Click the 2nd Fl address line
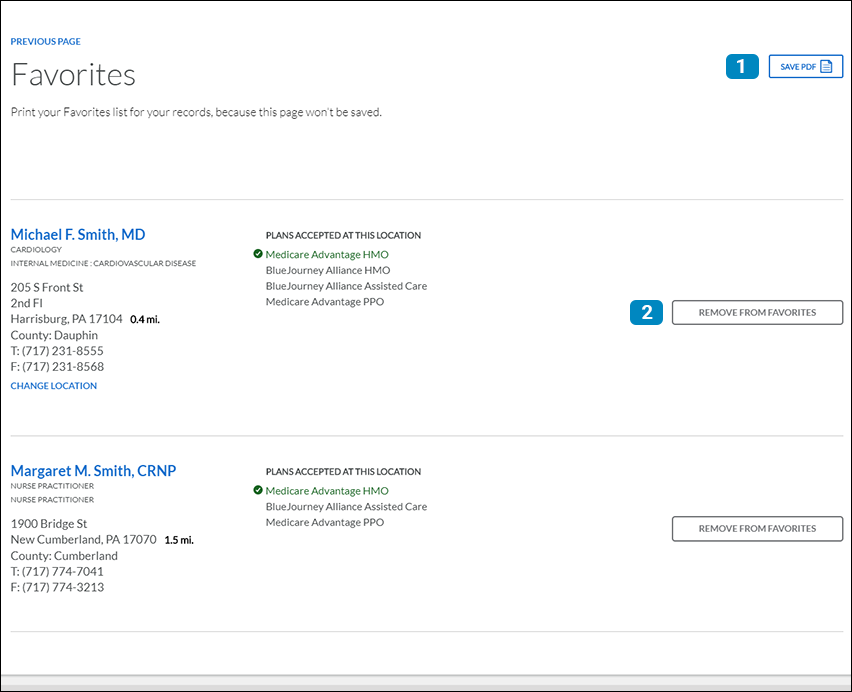852x692 pixels. point(27,303)
